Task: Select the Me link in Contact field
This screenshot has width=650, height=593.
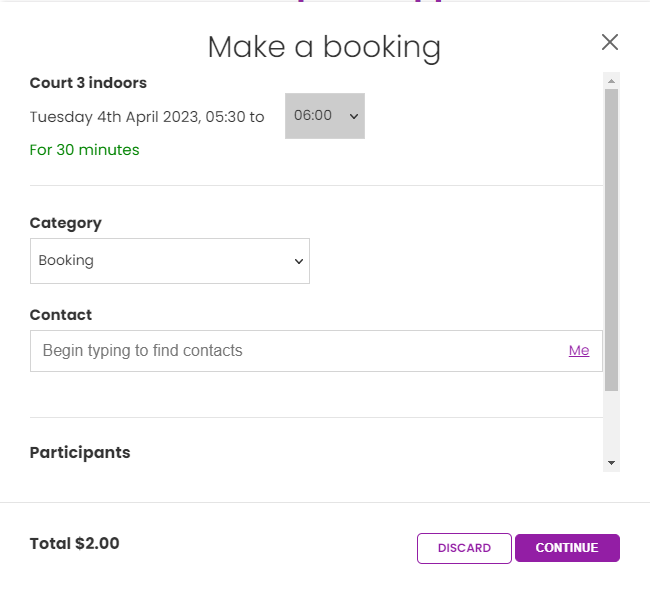Action: tap(579, 351)
